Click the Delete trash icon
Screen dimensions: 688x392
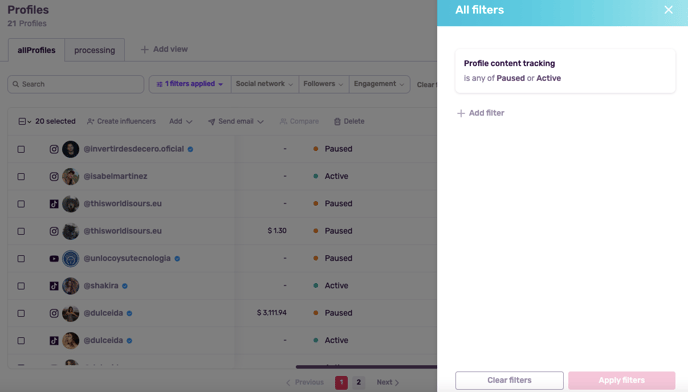337,122
